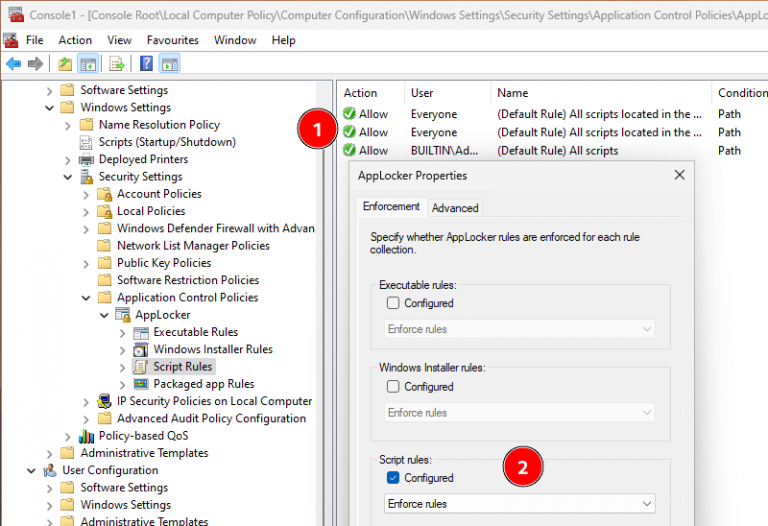The image size is (768, 526).
Task: Select Windows Defender Firewall with Advanced tree item
Action: click(216, 229)
